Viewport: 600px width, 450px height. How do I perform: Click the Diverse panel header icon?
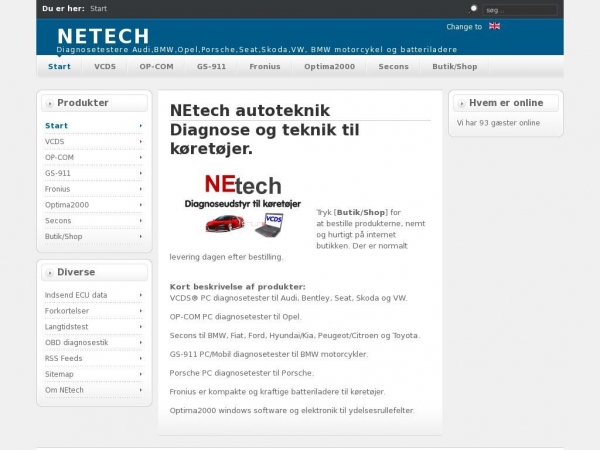tap(49, 272)
